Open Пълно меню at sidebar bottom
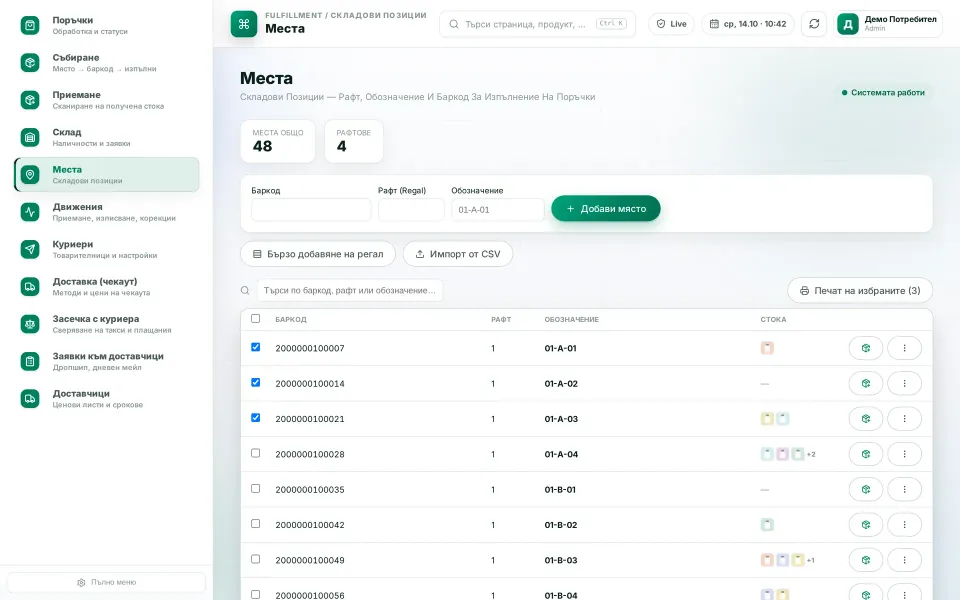Screen dimensions: 960x600 [107, 582]
